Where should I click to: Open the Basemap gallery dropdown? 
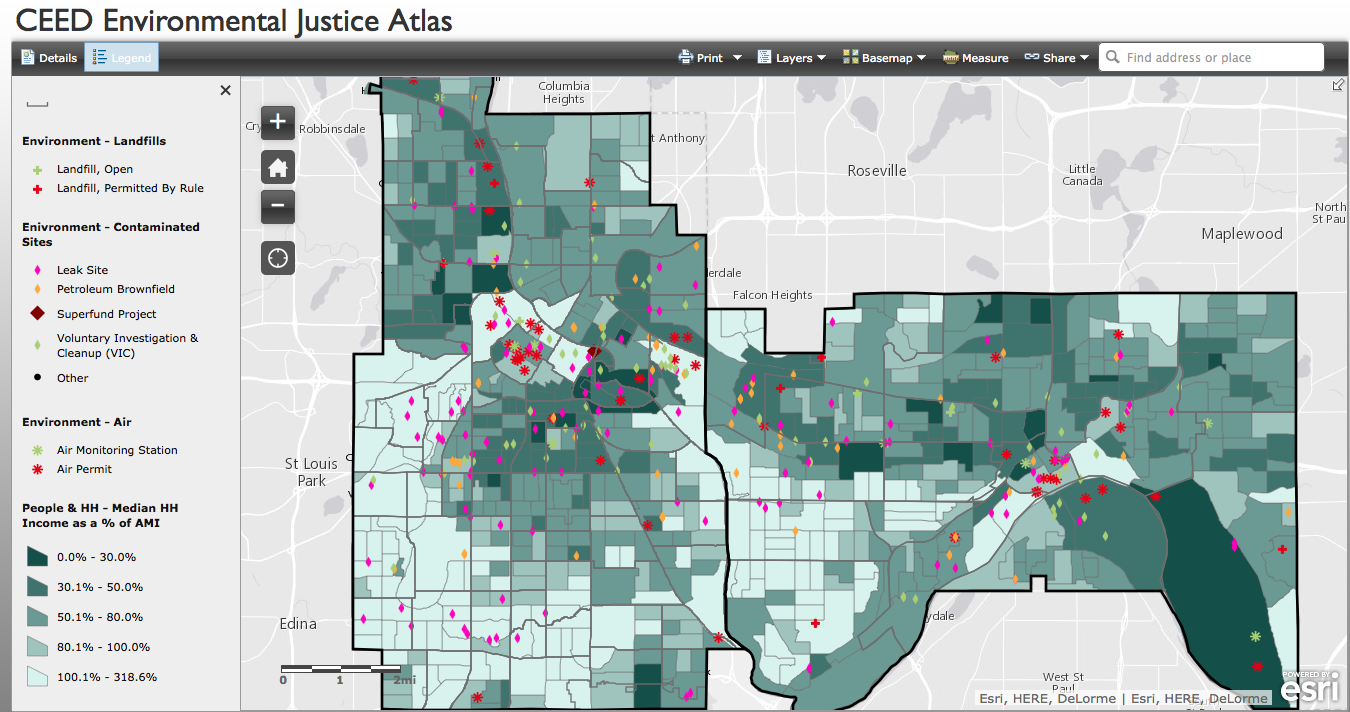[x=884, y=58]
